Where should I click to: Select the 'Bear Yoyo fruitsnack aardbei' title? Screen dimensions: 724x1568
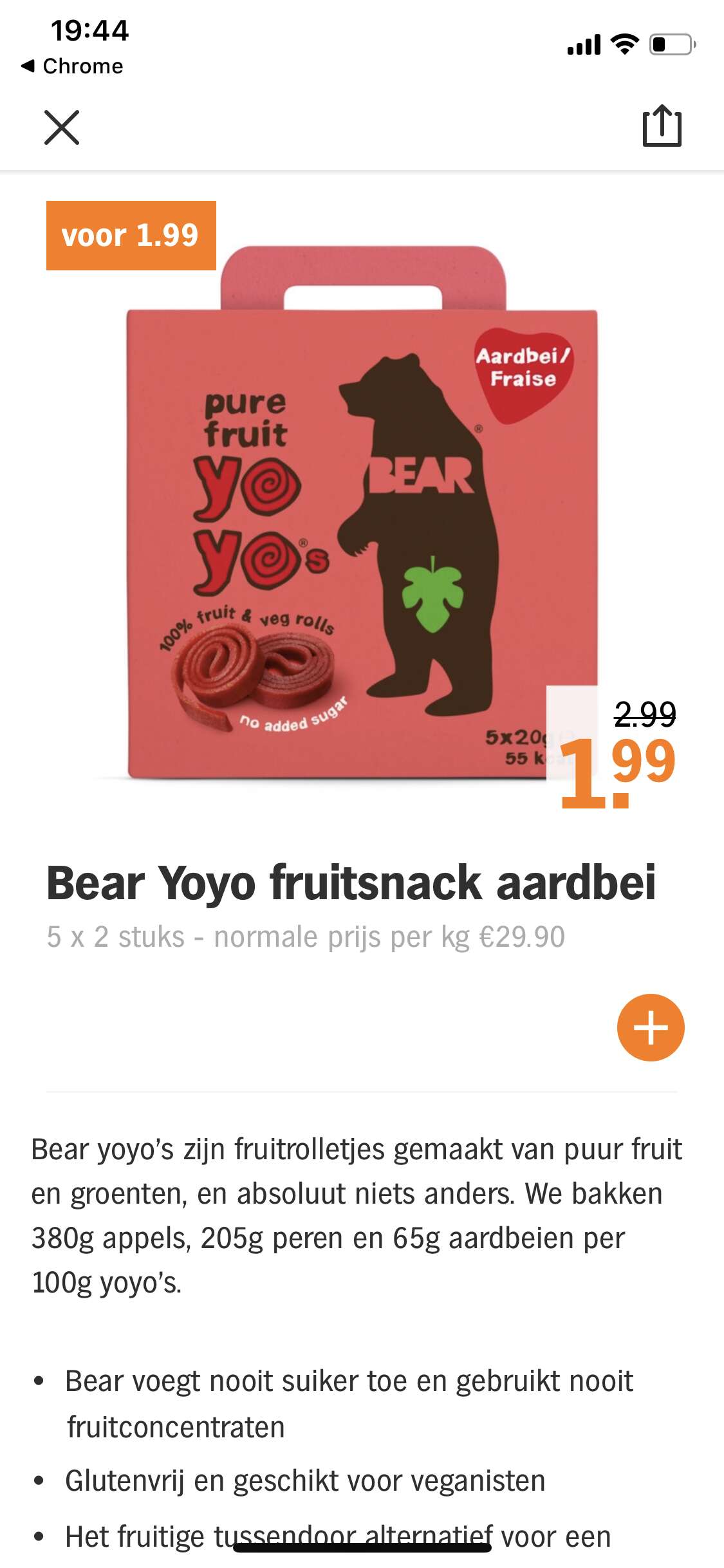click(x=351, y=882)
